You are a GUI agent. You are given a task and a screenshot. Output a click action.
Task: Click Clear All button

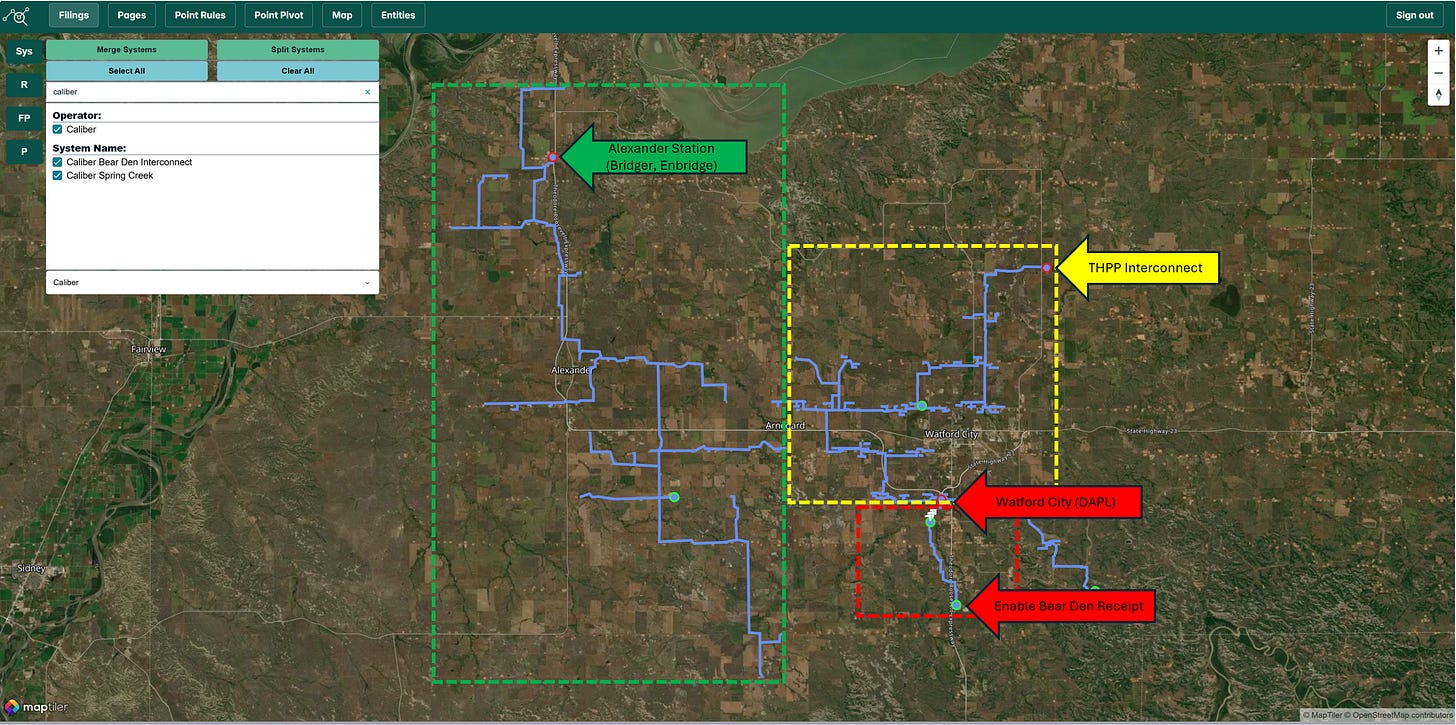point(298,71)
